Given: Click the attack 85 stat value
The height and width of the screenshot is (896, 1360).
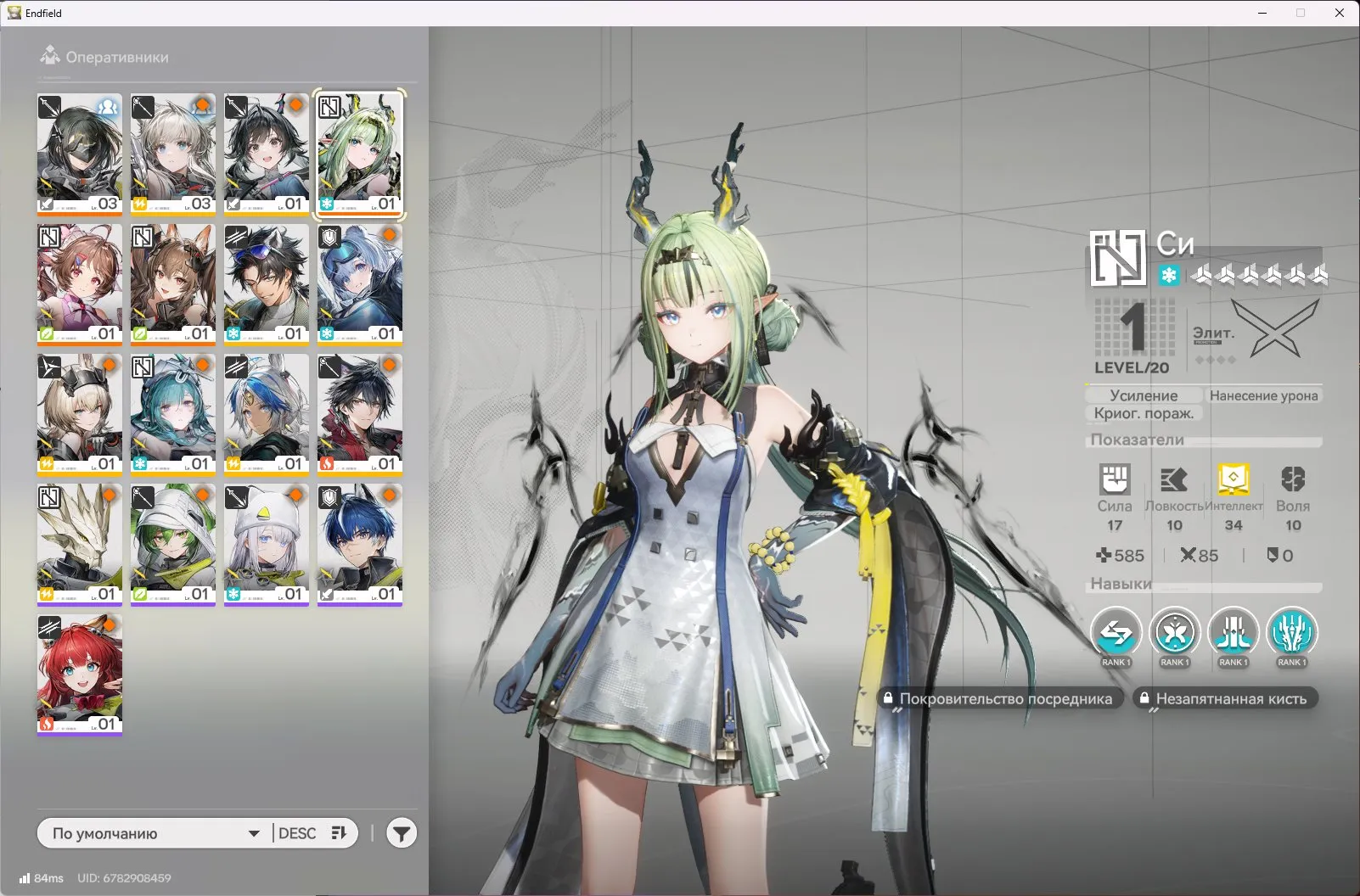Looking at the screenshot, I should tap(1199, 556).
